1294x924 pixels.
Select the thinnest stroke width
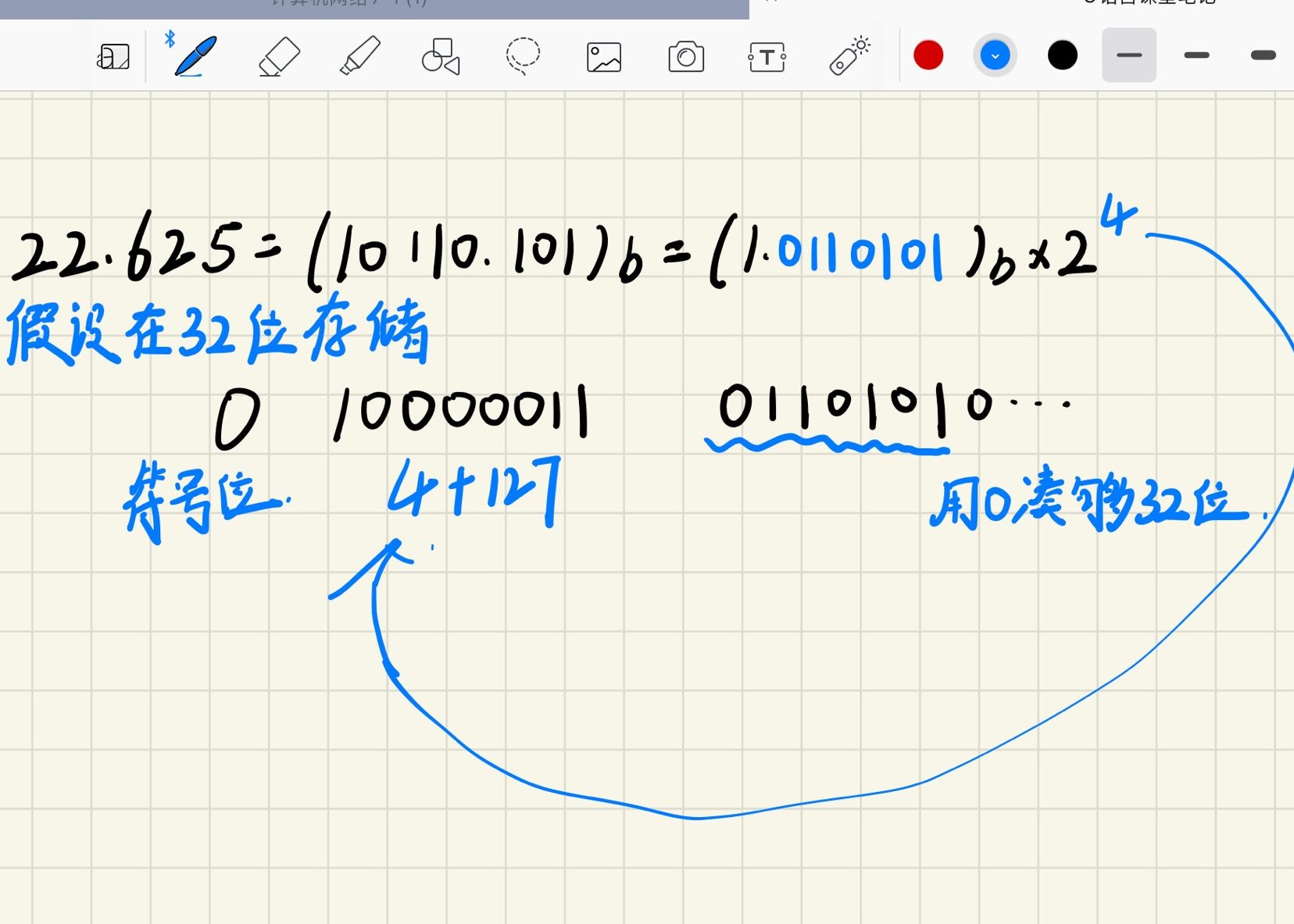1129,55
